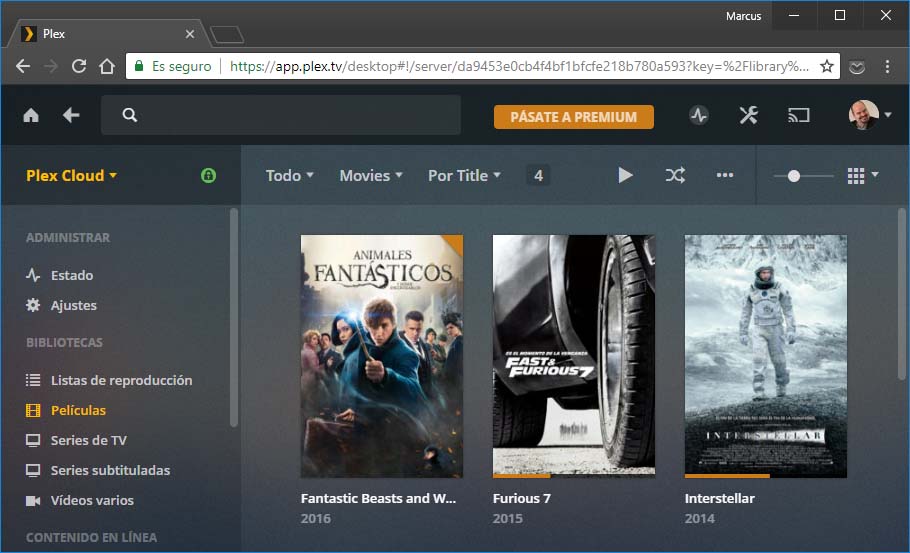The width and height of the screenshot is (910, 553).
Task: Close the Plex browser tab
Action: click(x=190, y=34)
